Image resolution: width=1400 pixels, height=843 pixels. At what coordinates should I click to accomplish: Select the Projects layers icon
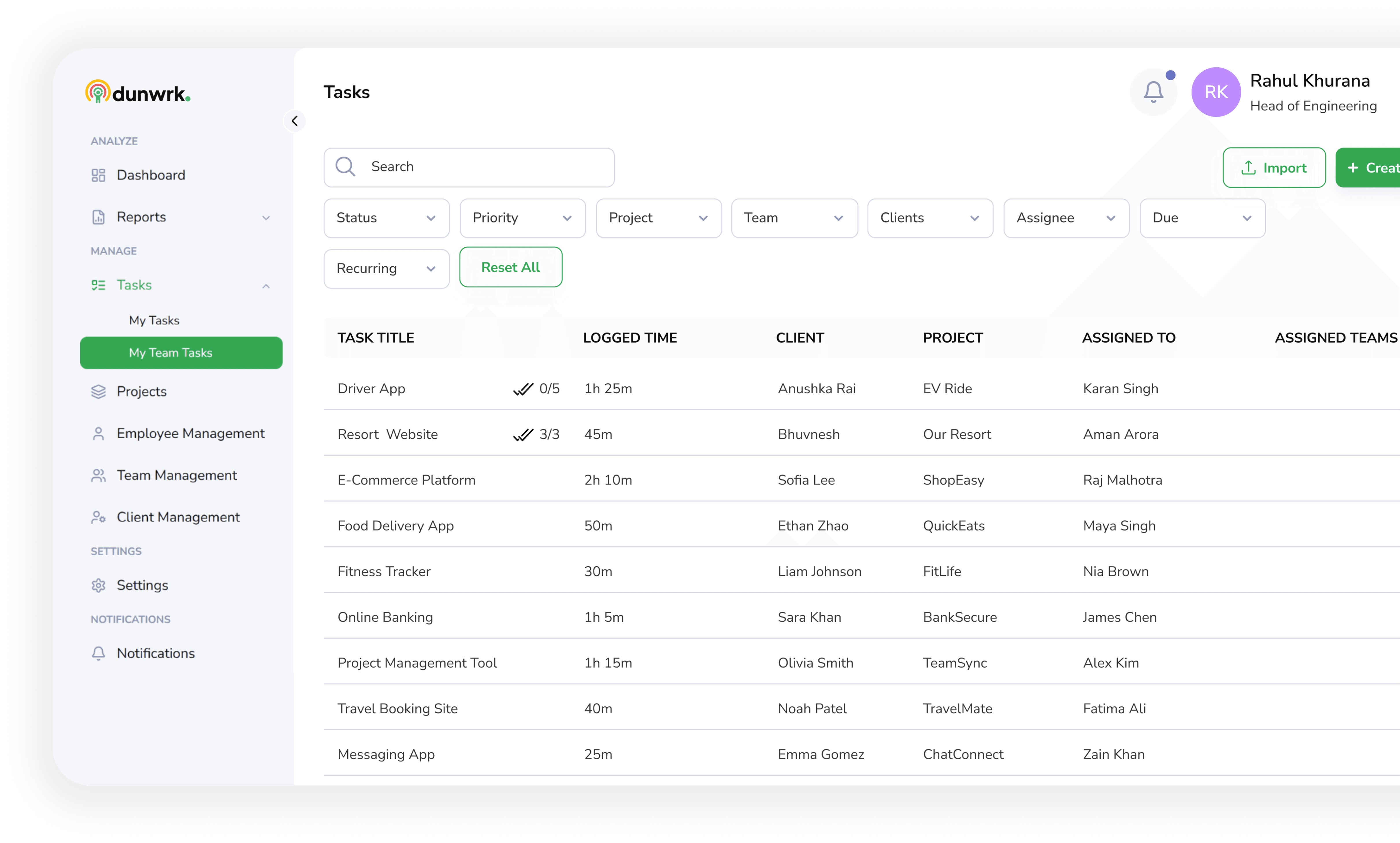click(98, 391)
